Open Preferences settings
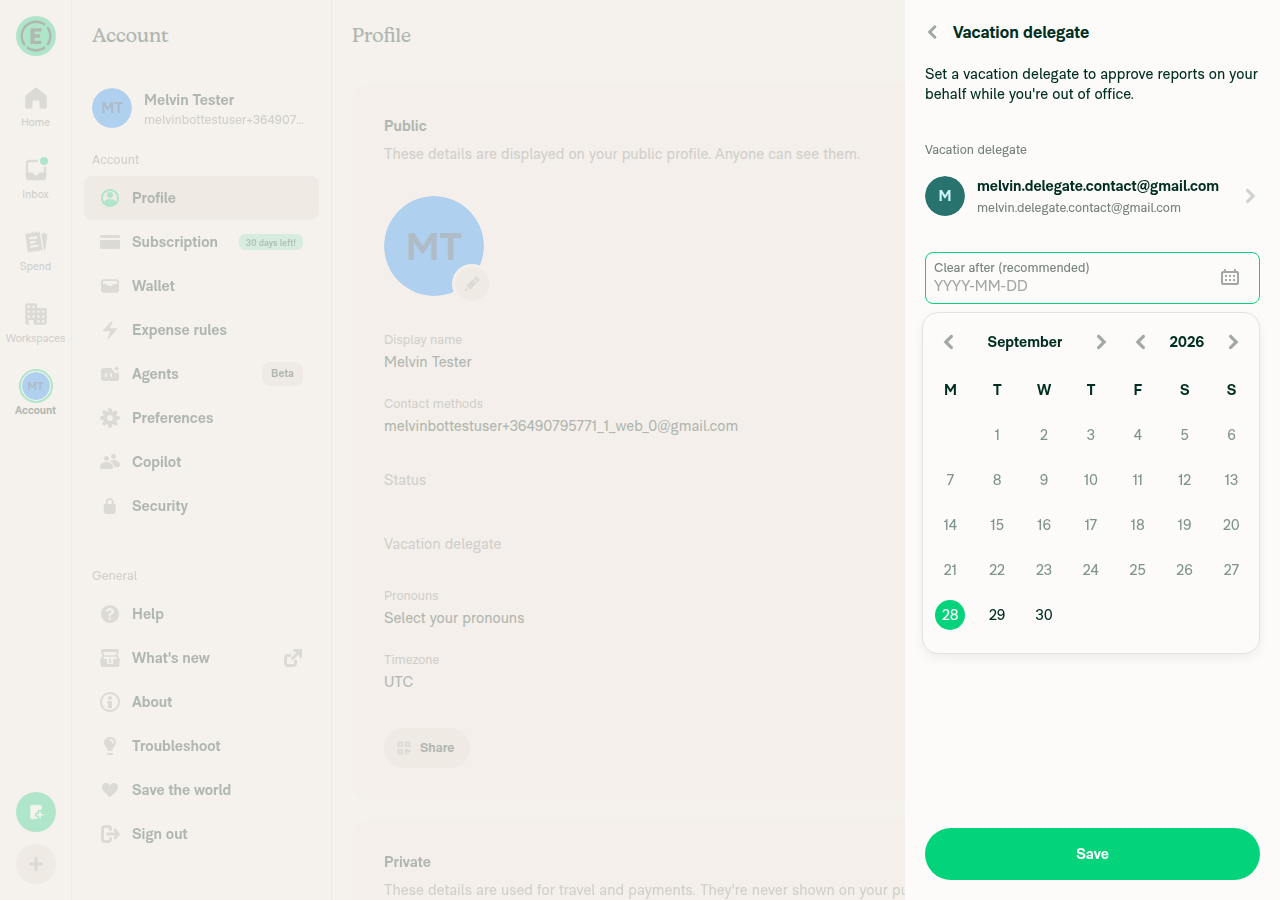The height and width of the screenshot is (900, 1280). click(201, 418)
